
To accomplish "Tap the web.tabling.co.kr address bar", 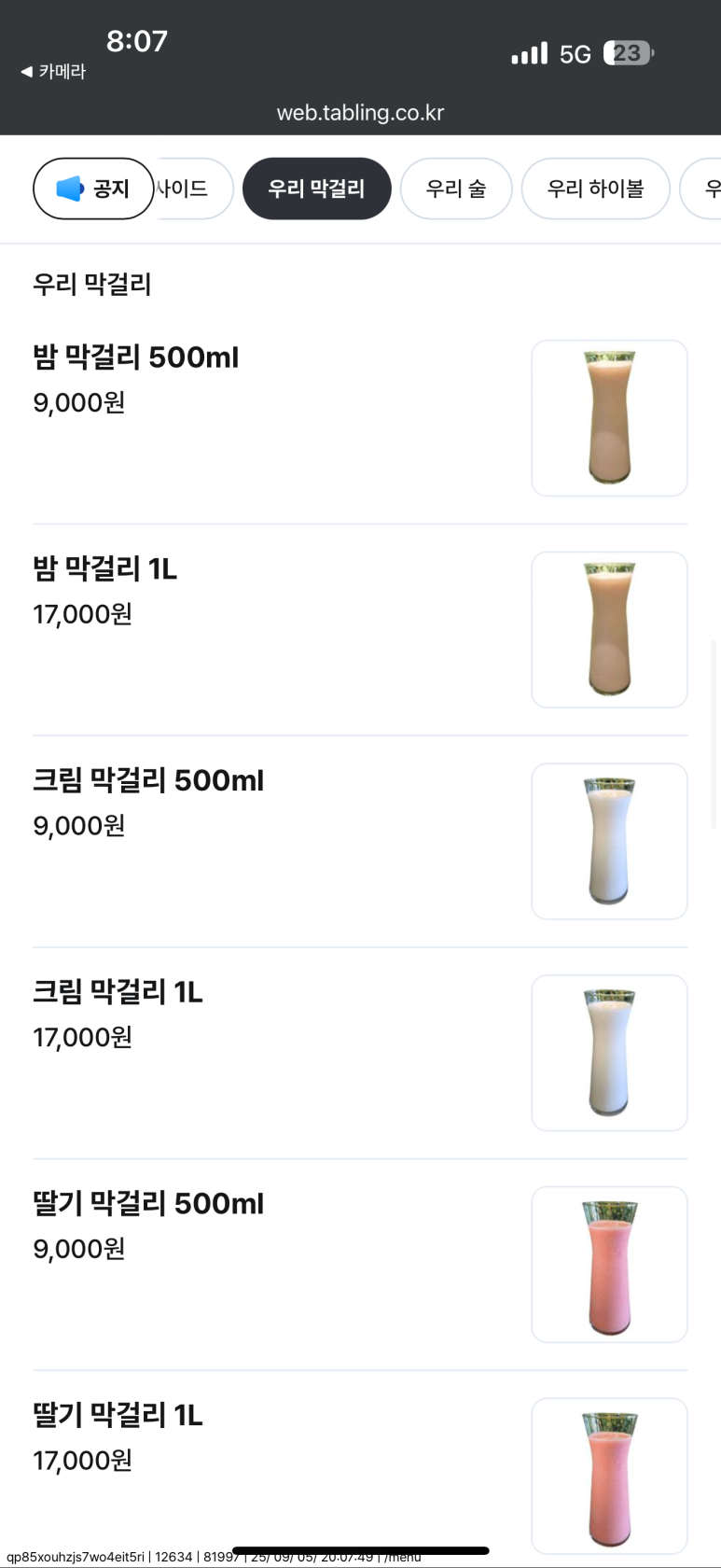I will pos(360,113).
